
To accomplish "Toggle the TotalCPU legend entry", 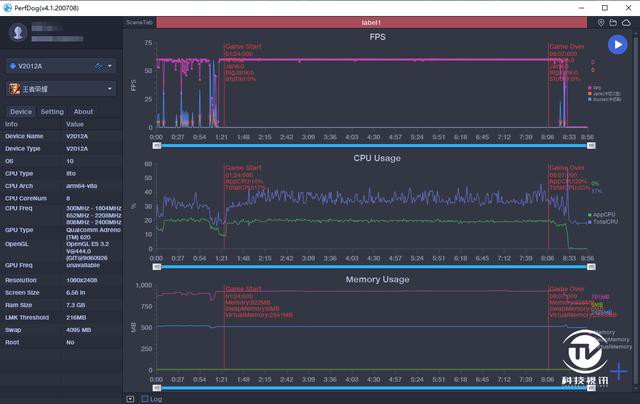I will point(603,222).
